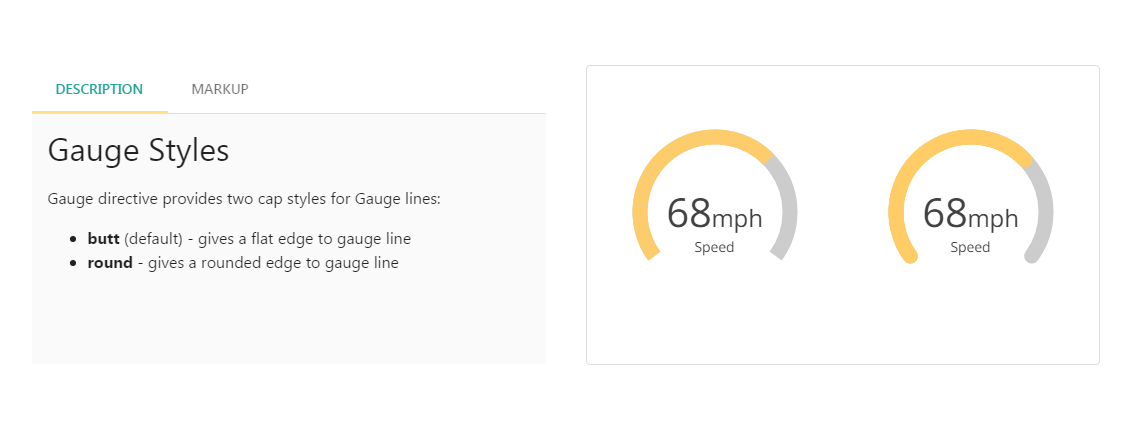1148x438 pixels.
Task: Select the DESCRIPTION tab
Action: click(99, 89)
